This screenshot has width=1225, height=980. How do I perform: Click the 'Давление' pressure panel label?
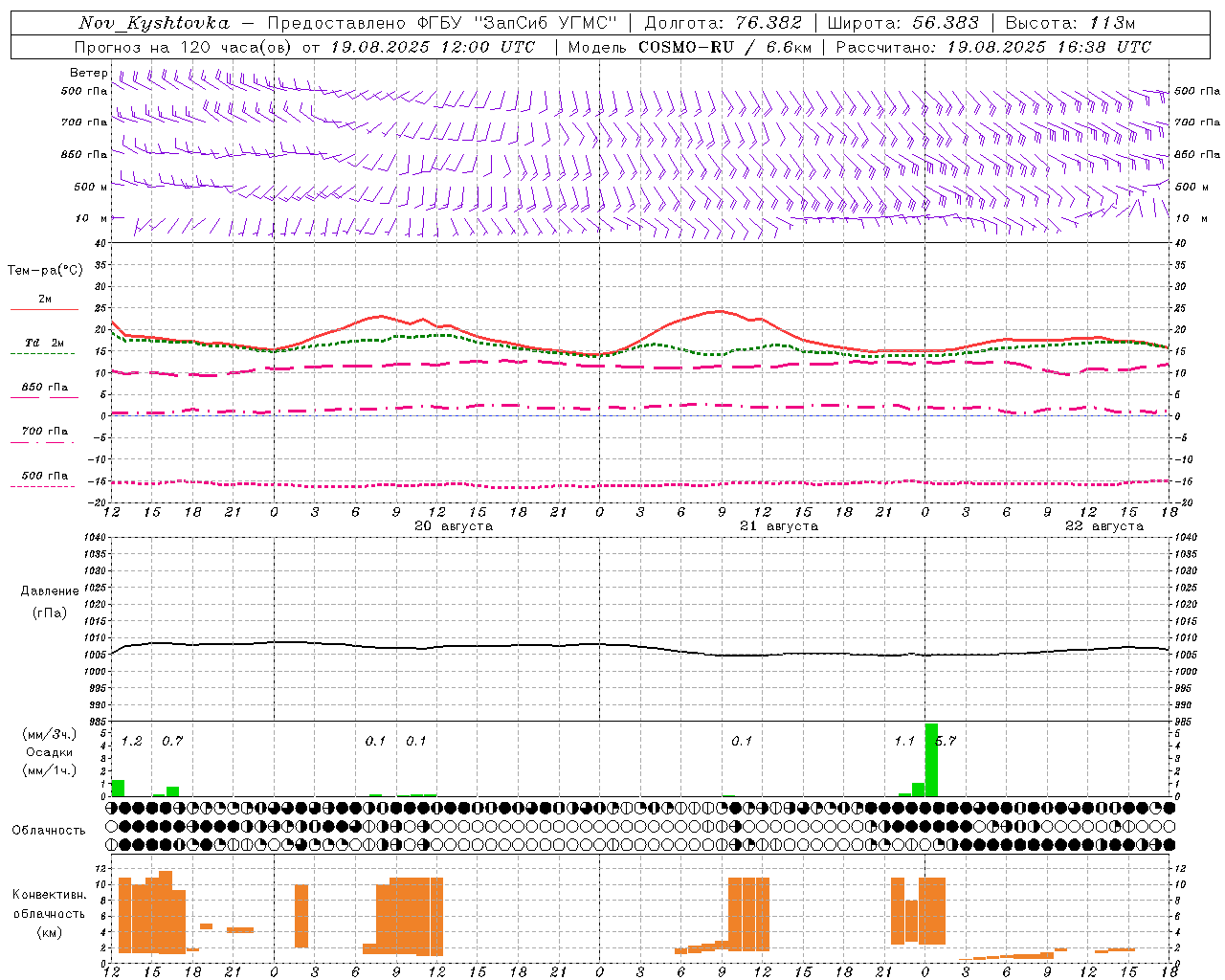pyautogui.click(x=50, y=591)
